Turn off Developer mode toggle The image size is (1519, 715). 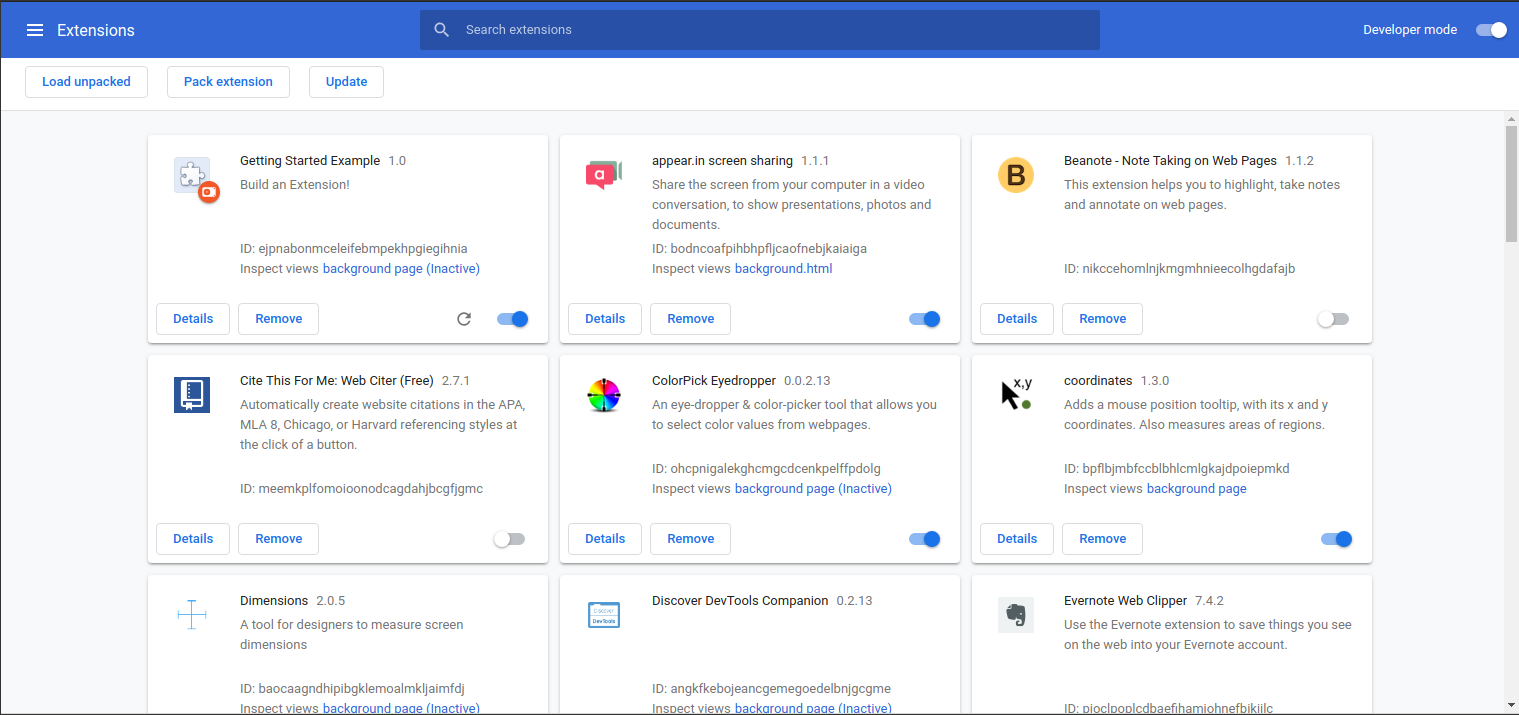pos(1491,30)
